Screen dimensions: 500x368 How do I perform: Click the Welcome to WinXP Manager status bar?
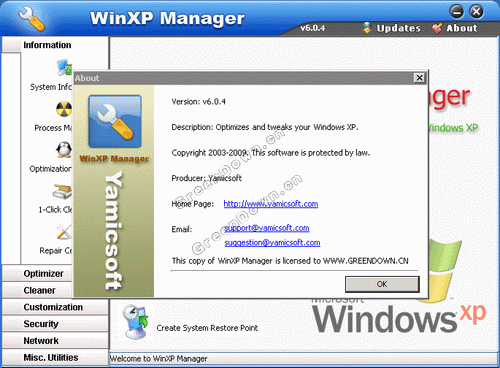coord(303,359)
